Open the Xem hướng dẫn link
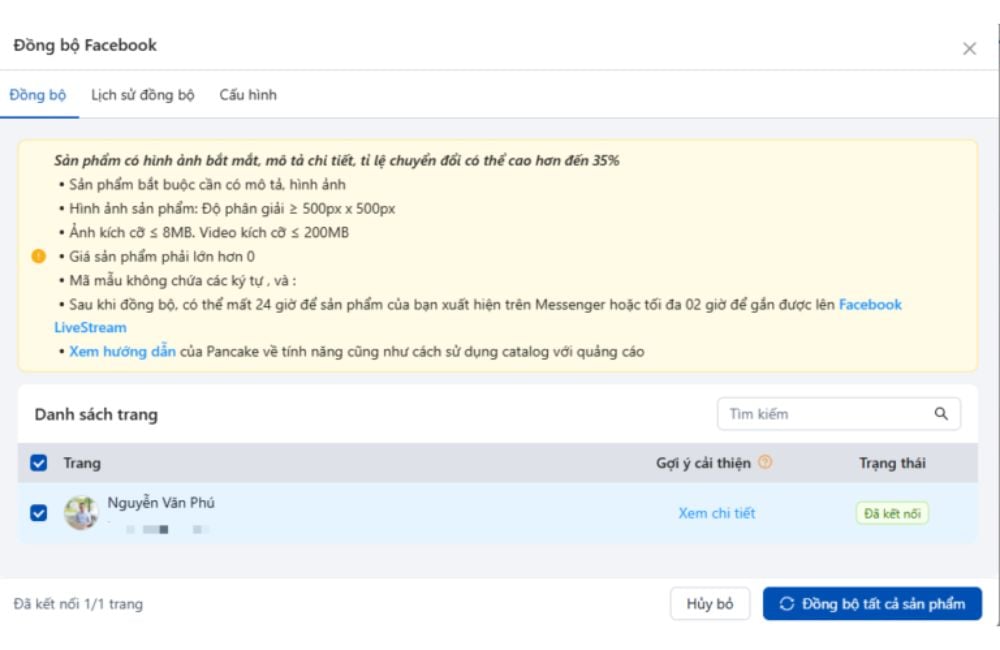Screen dimensions: 1000x650 coord(122,351)
